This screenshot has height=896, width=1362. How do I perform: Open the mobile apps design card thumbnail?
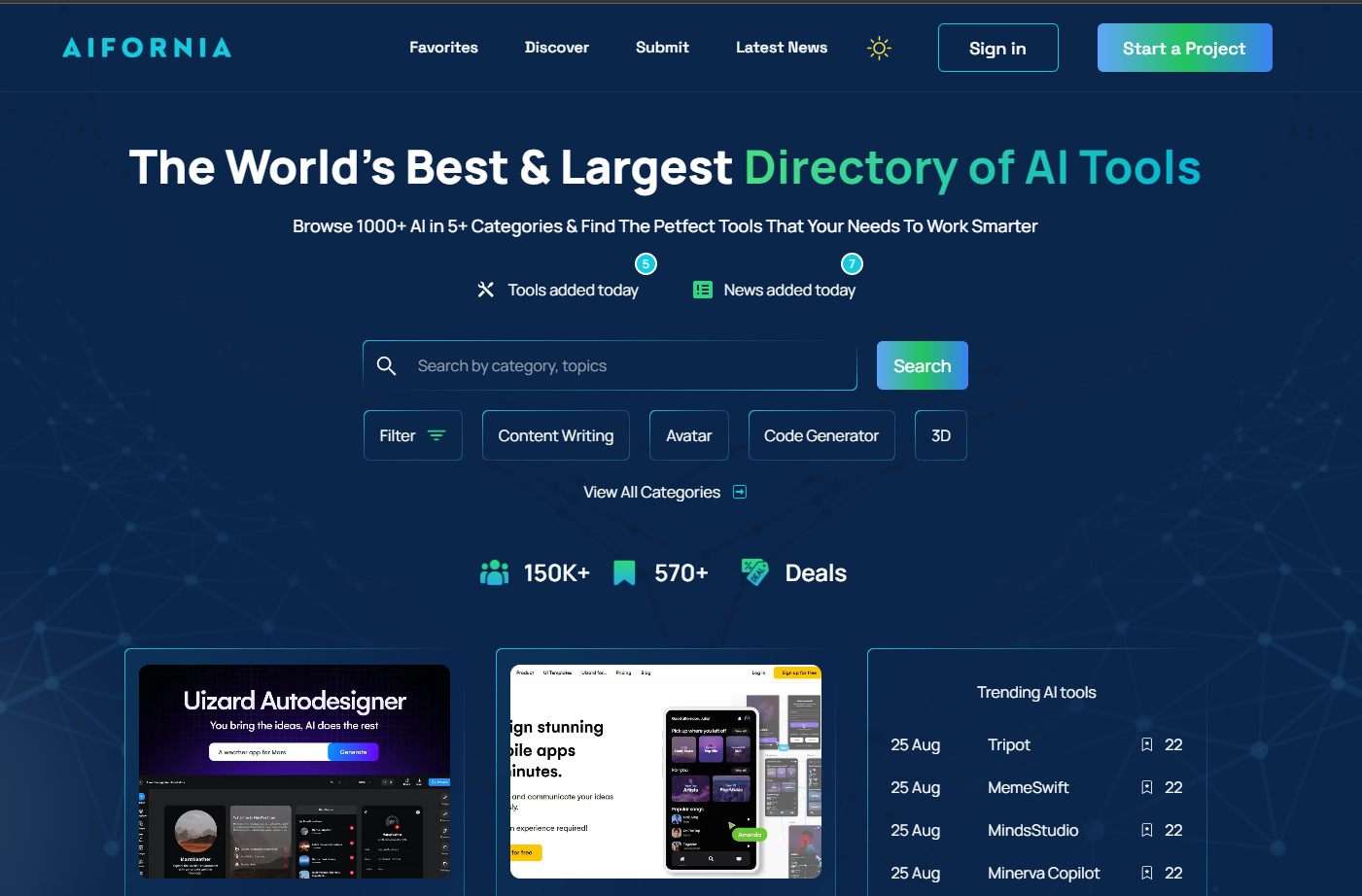[x=666, y=772]
